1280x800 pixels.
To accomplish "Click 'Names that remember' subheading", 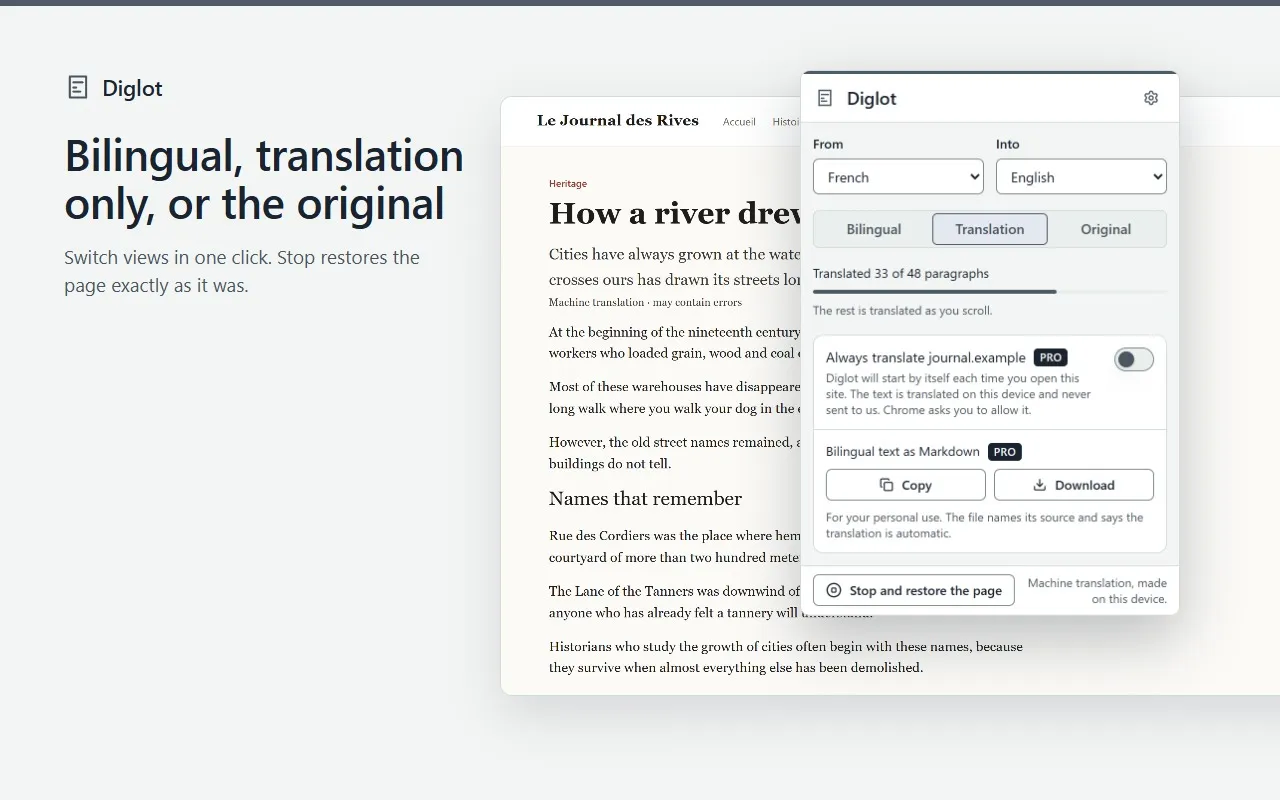I will 645,499.
